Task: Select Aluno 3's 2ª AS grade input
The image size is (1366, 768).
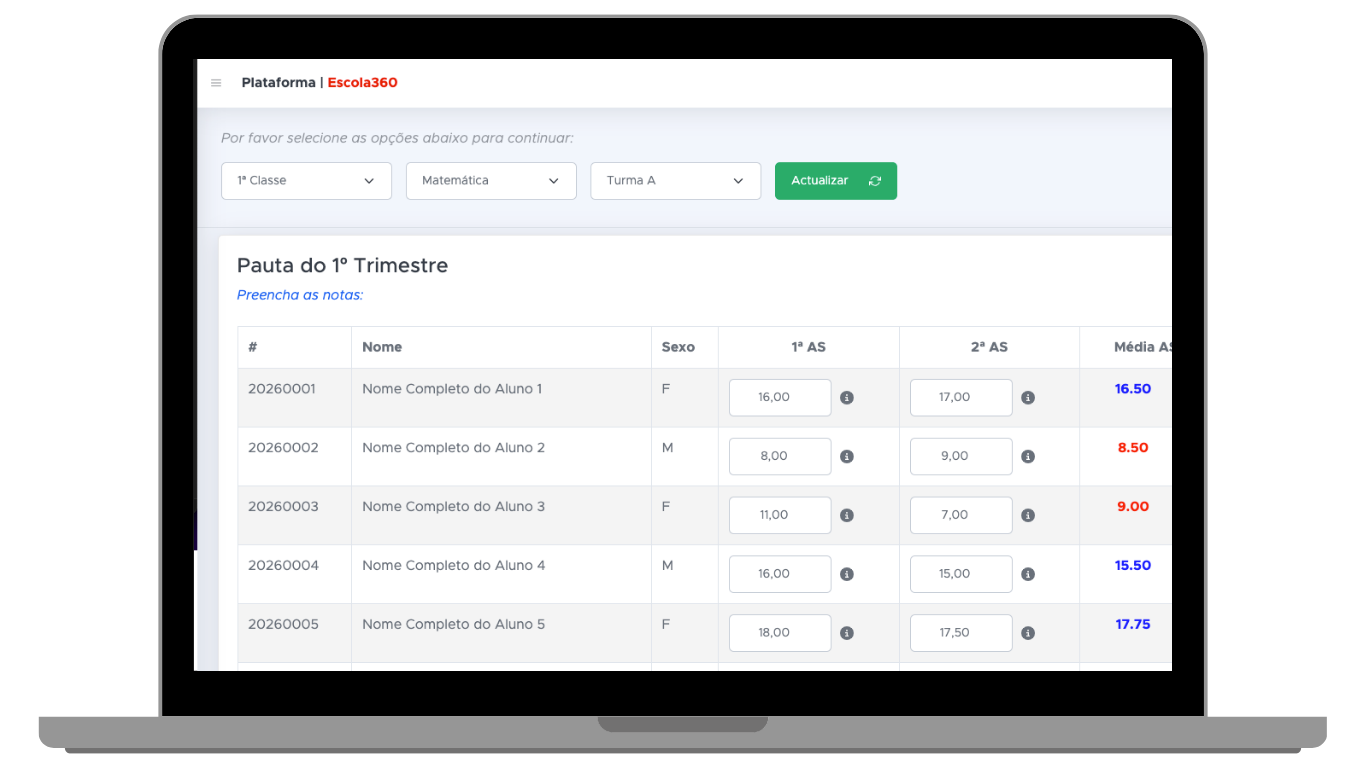Action: 960,516
